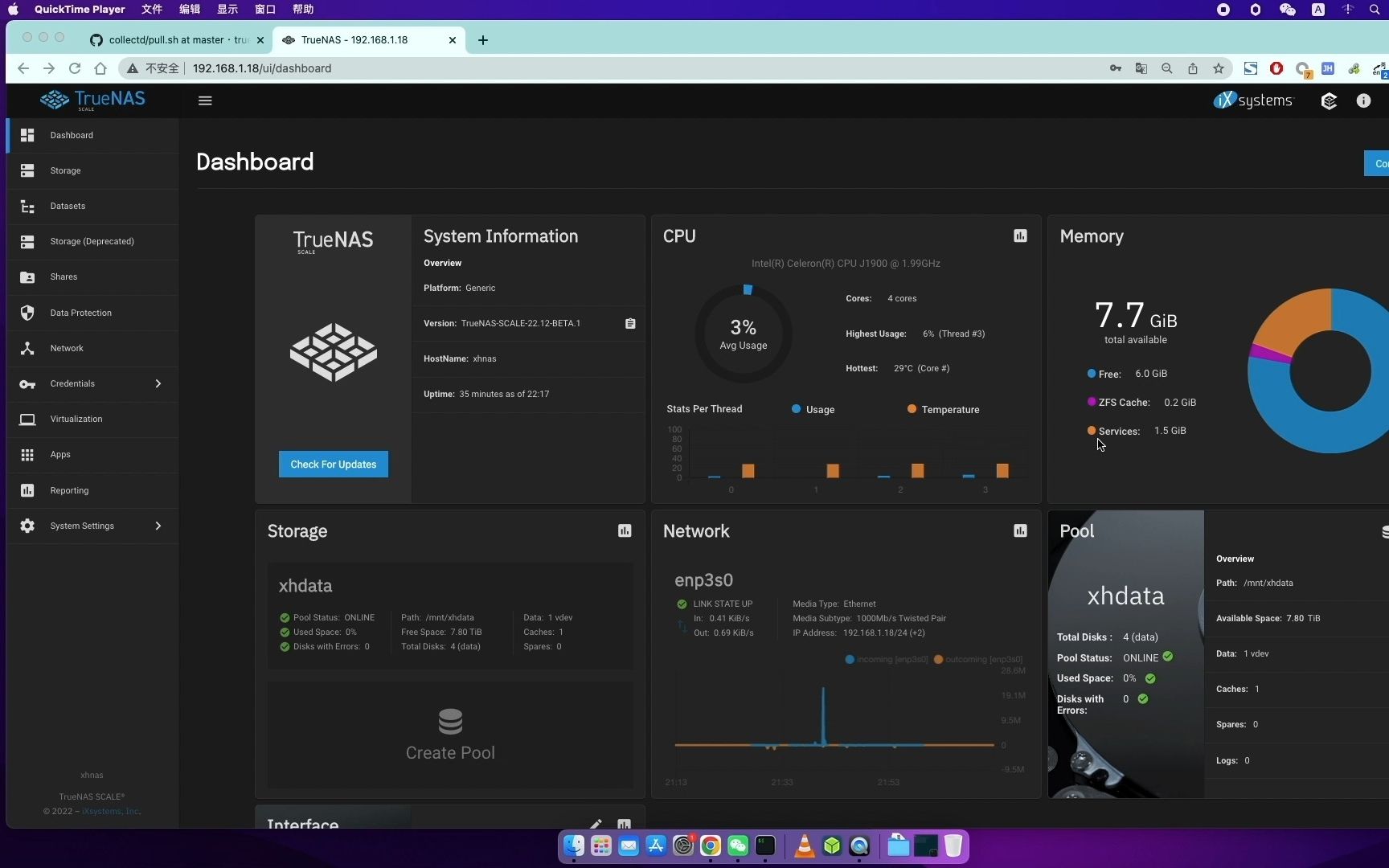This screenshot has width=1389, height=868.
Task: Click the TrueNAS logo in header
Action: pos(92,100)
